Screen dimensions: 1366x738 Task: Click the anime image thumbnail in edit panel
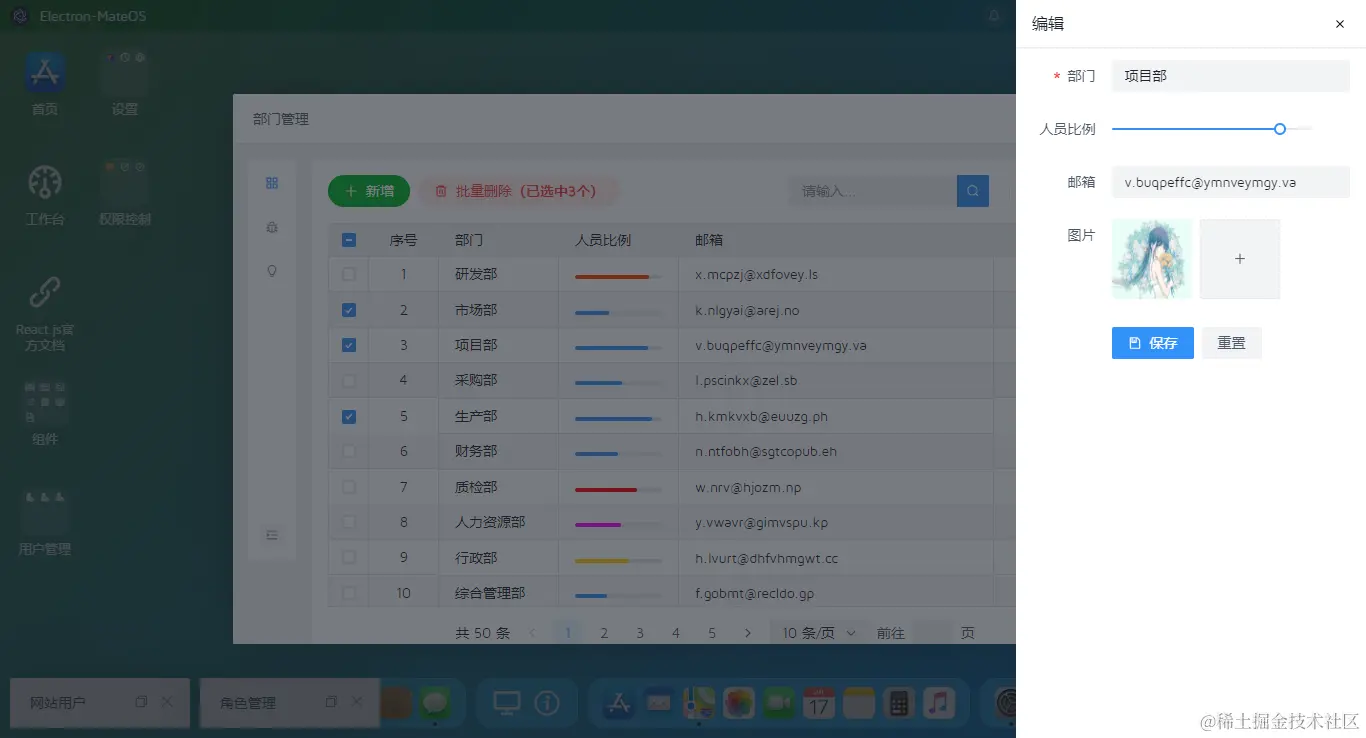pyautogui.click(x=1151, y=258)
